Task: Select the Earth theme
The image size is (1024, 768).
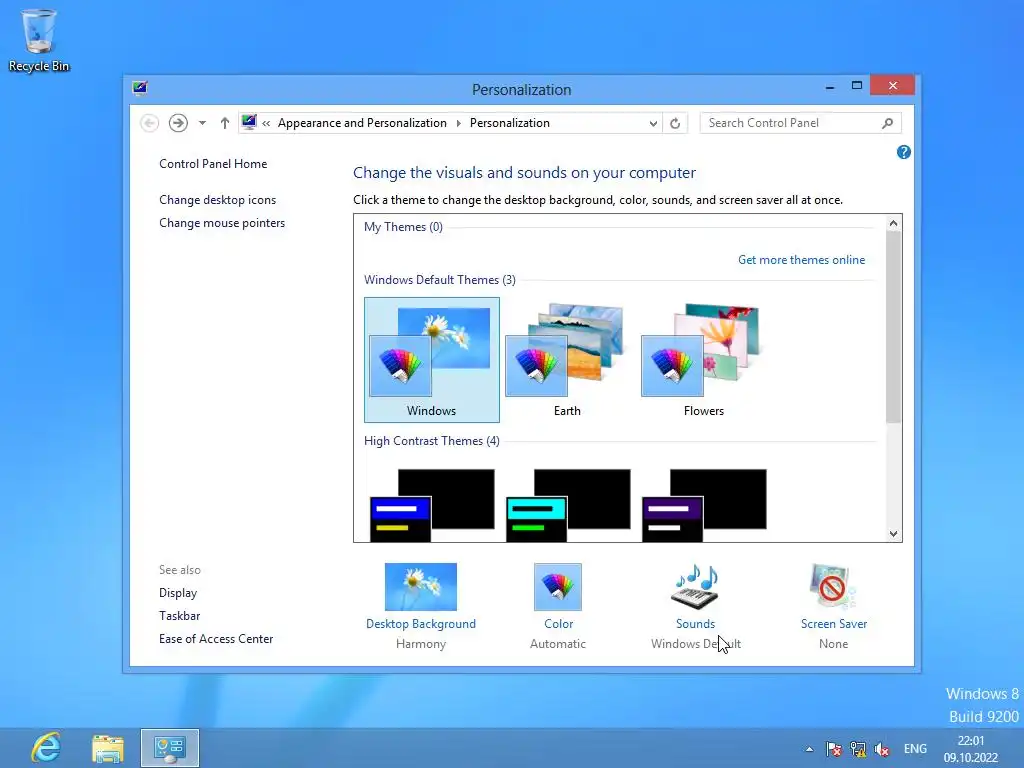Action: click(568, 360)
